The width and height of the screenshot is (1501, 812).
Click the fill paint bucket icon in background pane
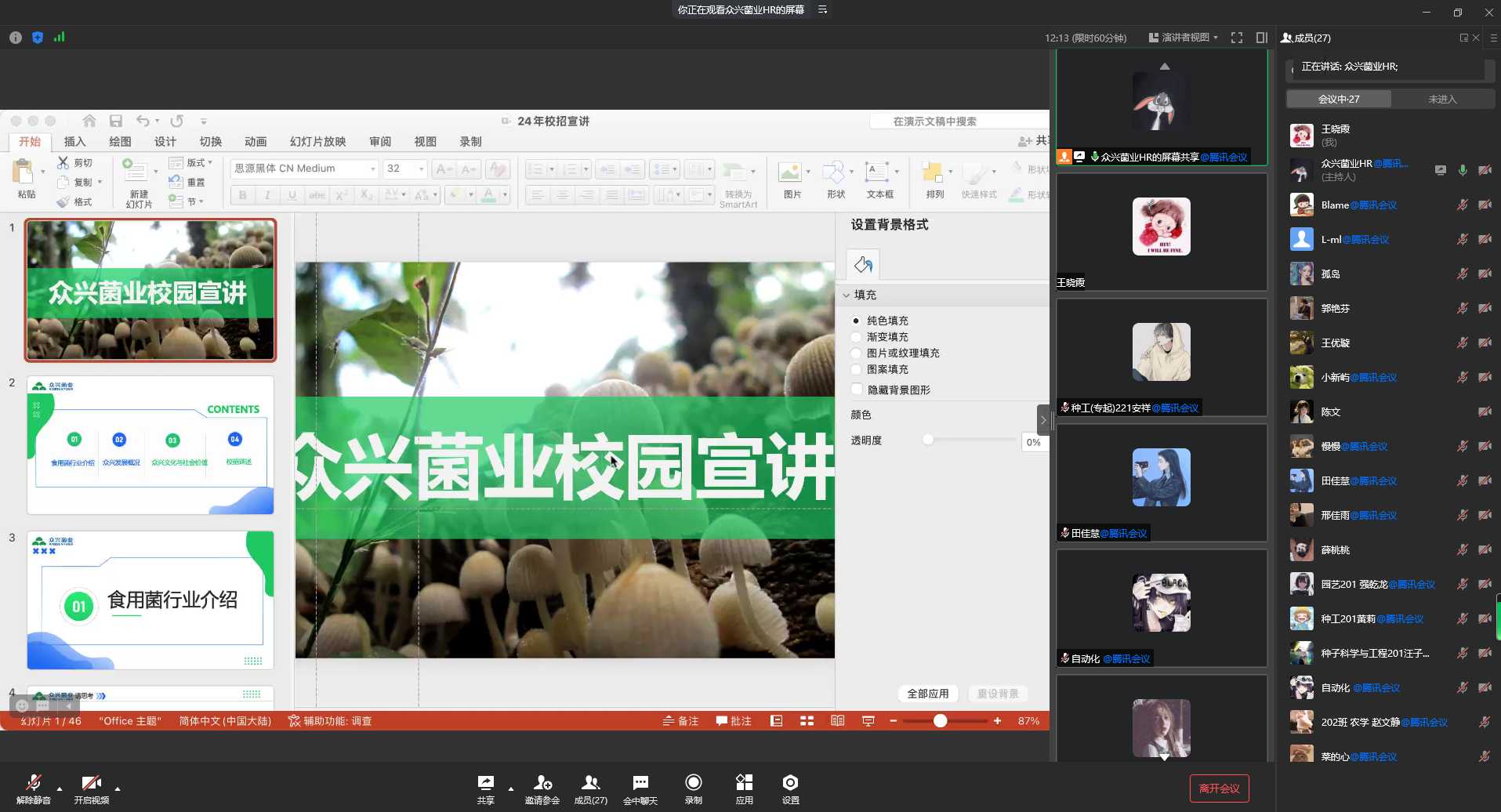(863, 265)
